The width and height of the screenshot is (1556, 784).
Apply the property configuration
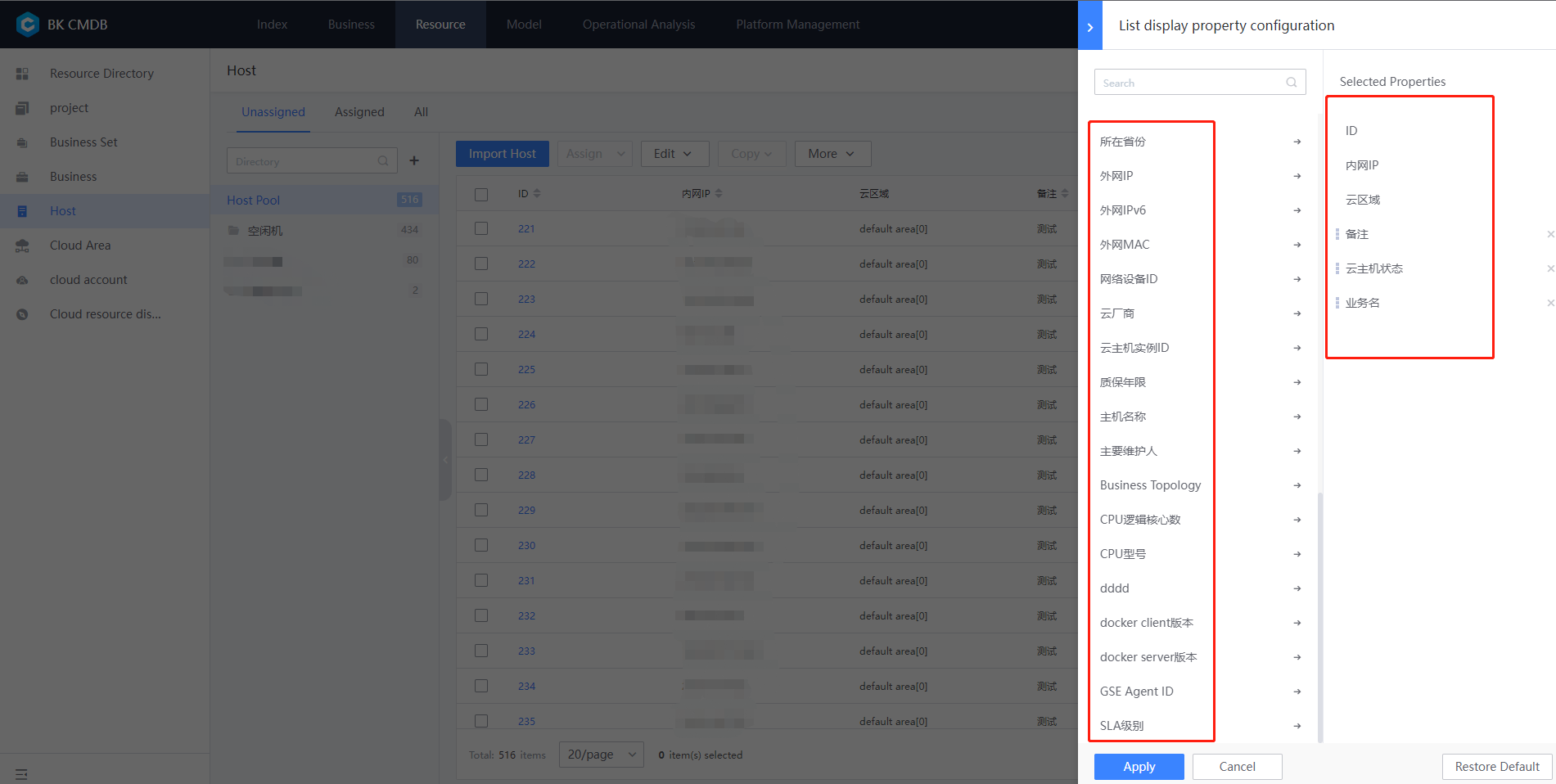1138,766
